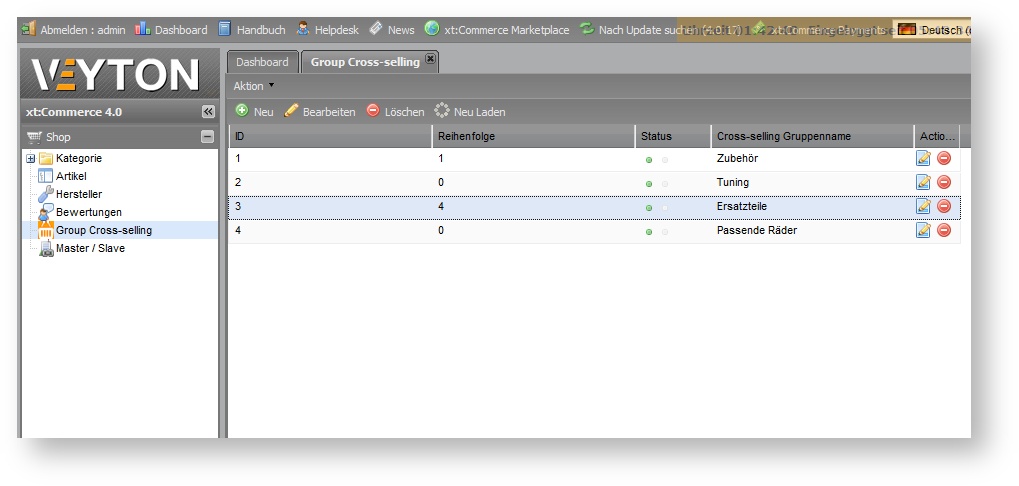
Task: Toggle green status dot for Passende Räder
Action: point(648,232)
